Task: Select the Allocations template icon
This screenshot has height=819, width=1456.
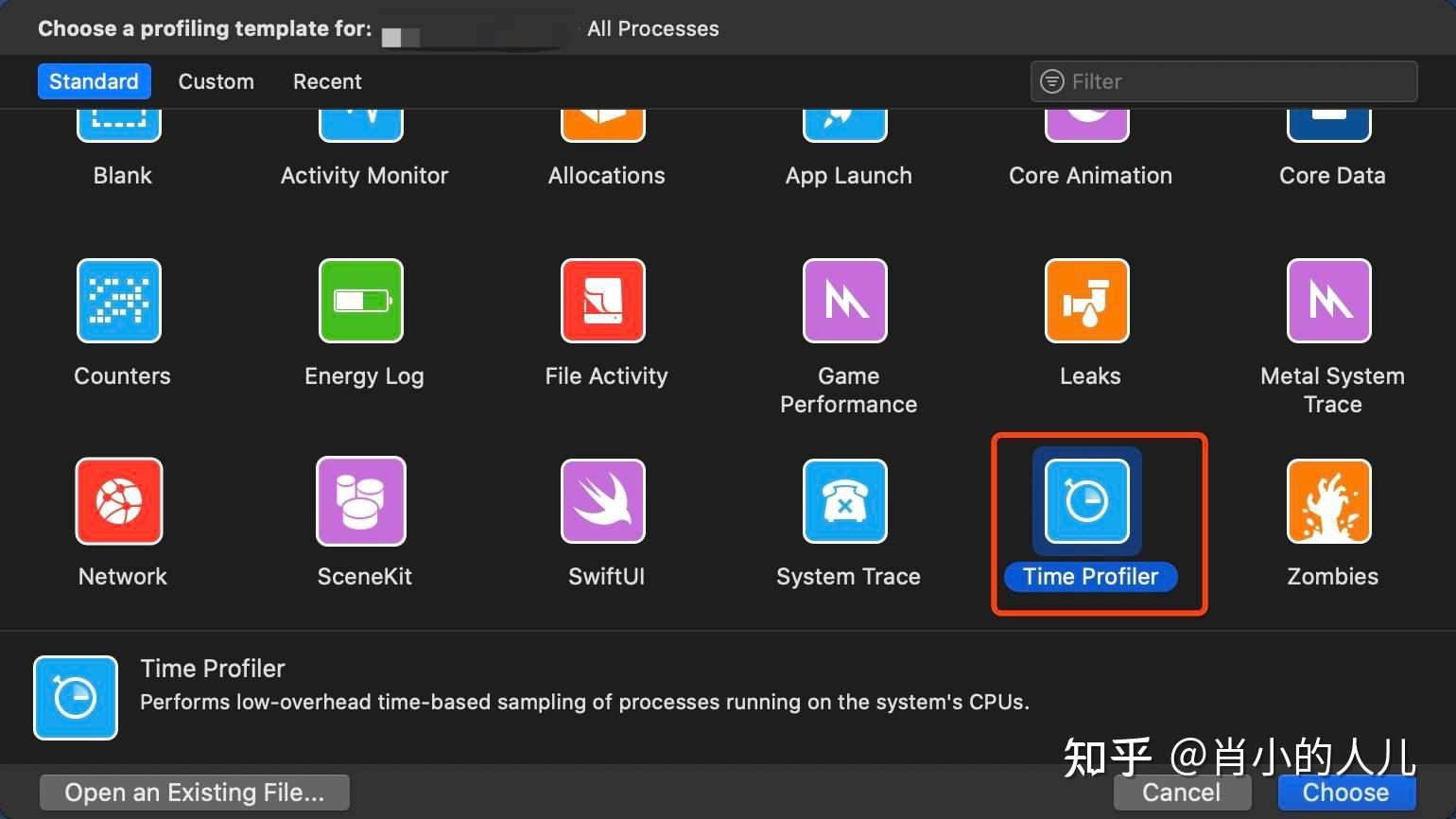Action: tap(603, 126)
